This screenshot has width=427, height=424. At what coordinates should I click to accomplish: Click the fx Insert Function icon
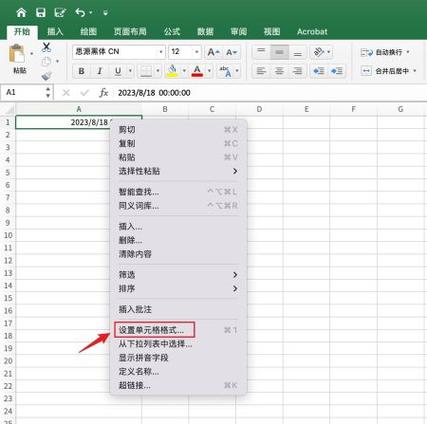[x=104, y=93]
